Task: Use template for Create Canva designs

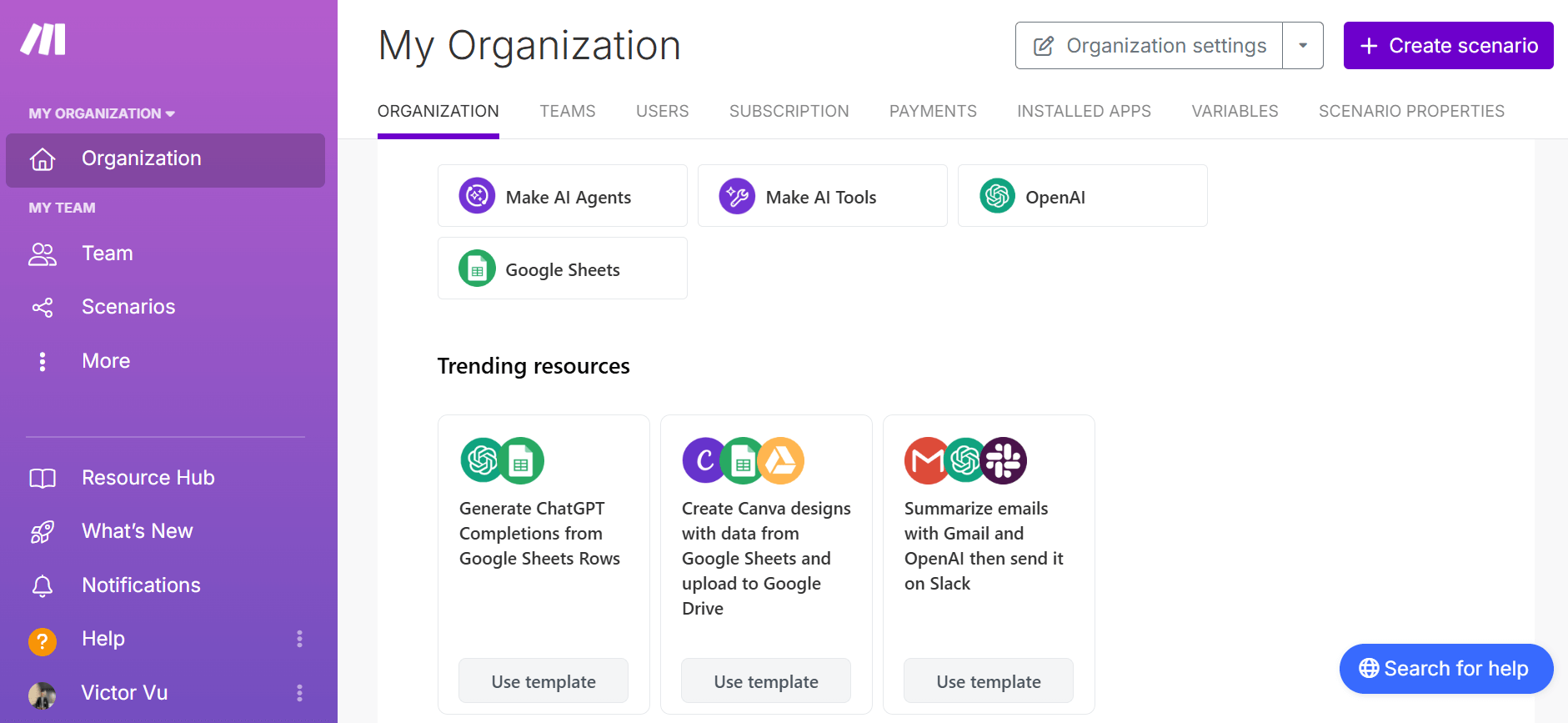Action: 766,681
